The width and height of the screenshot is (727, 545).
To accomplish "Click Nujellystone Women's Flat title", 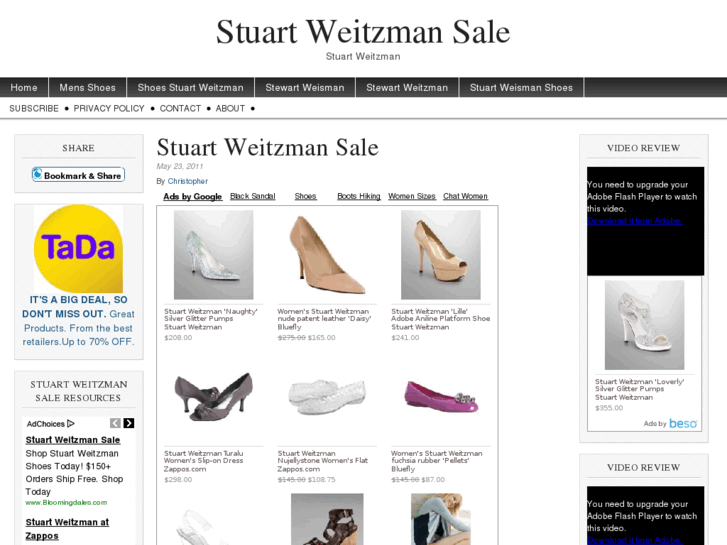I will point(323,457).
